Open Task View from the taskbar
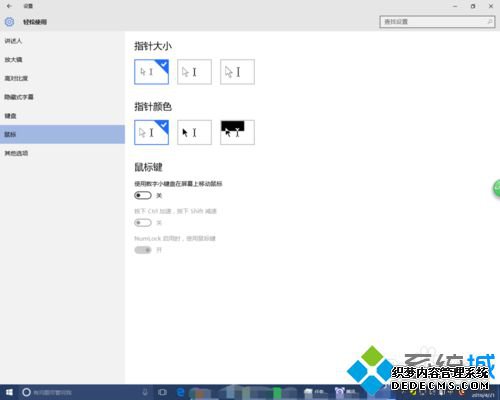 coord(162,392)
